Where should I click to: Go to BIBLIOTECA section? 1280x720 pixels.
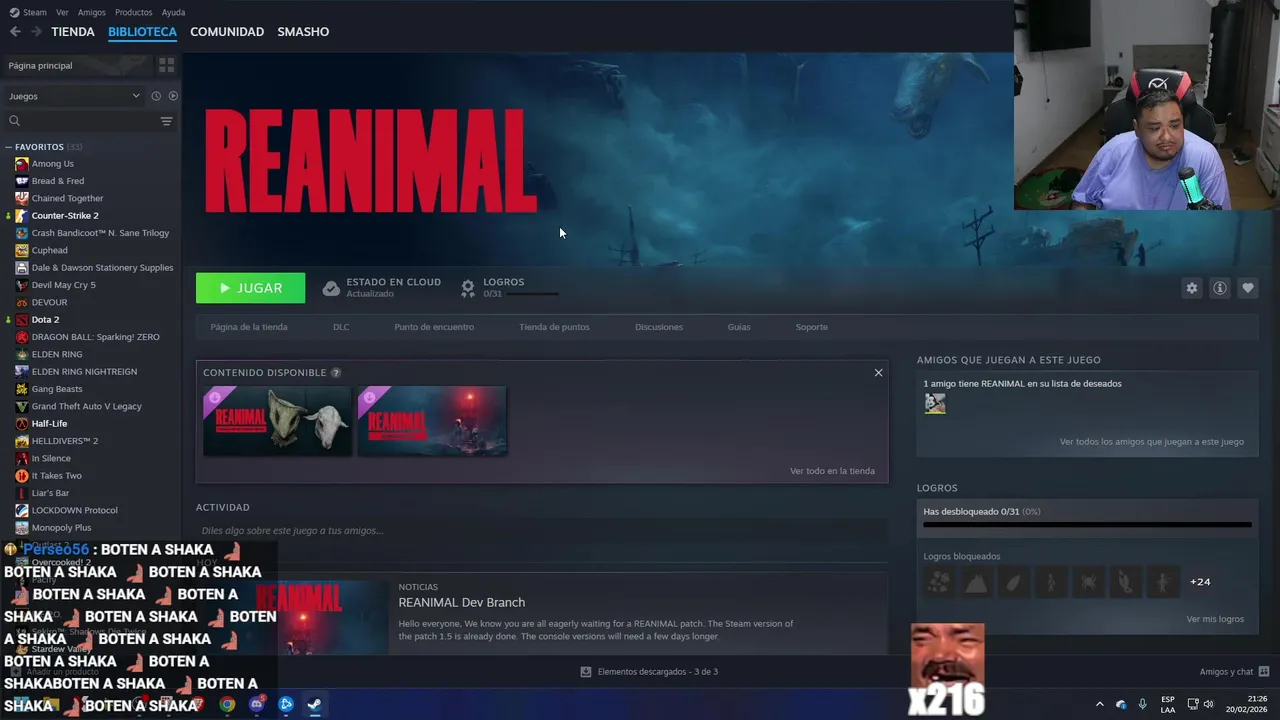(x=142, y=32)
